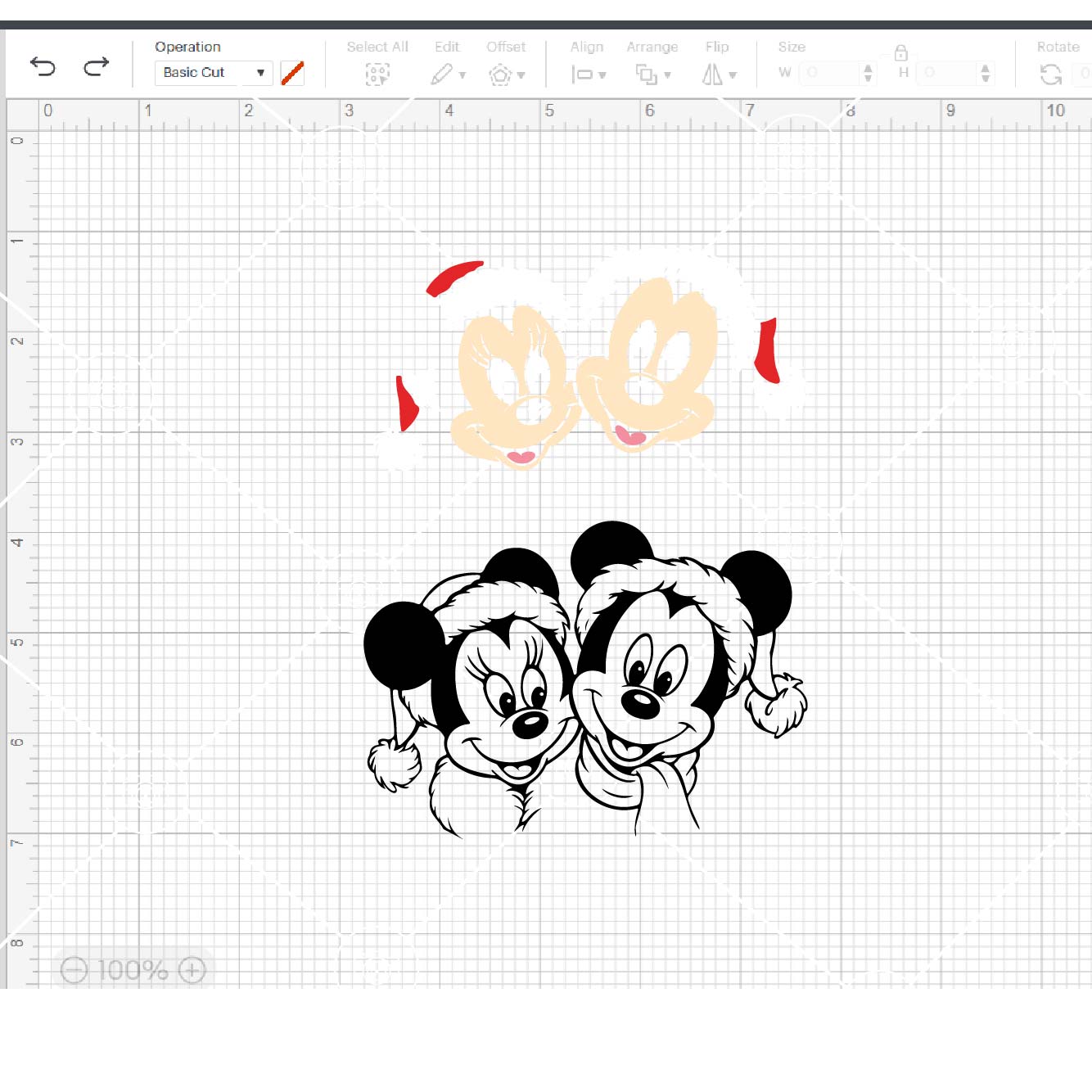Zoom in with the plus button
1092x1092 pixels.
tap(192, 970)
